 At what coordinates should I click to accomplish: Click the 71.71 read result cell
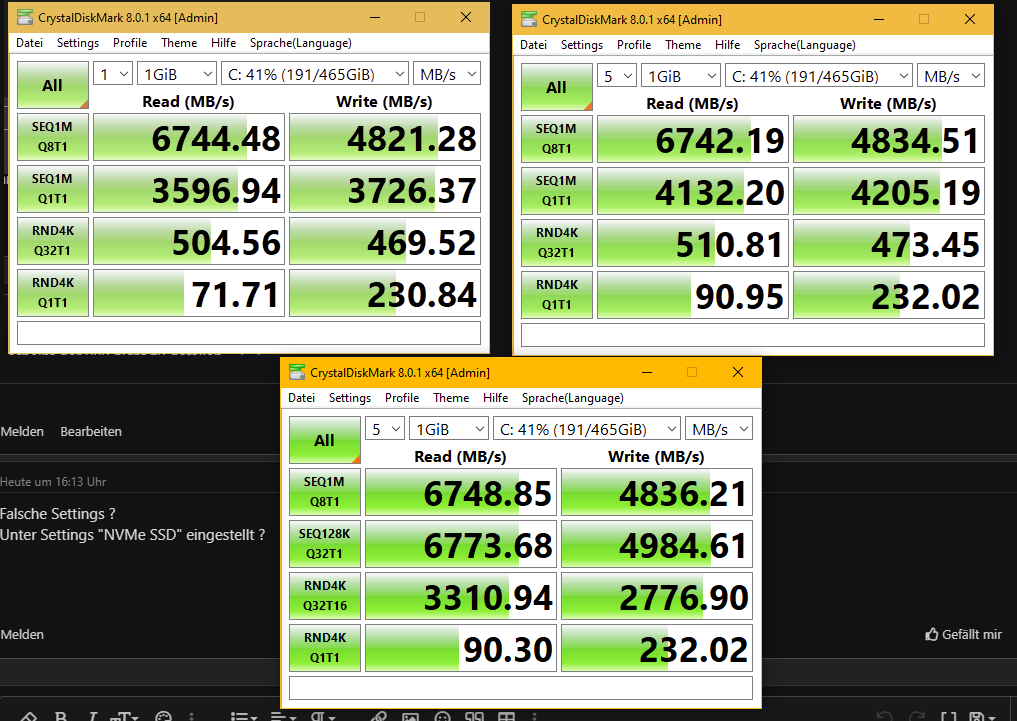(x=189, y=292)
